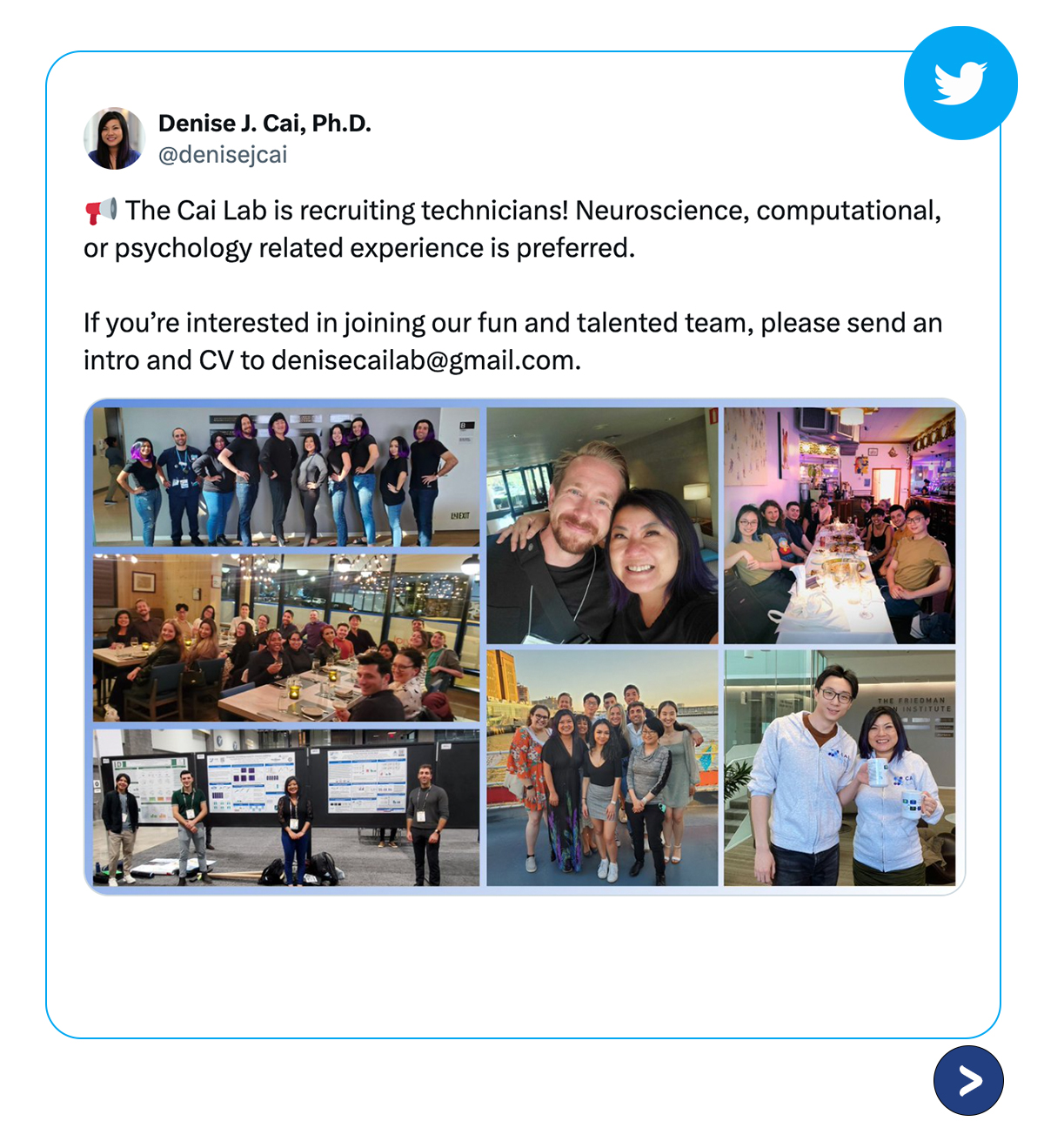Open the display name Denise J. Cai, Ph.D.
The width and height of the screenshot is (1044, 1148).
pos(264,124)
